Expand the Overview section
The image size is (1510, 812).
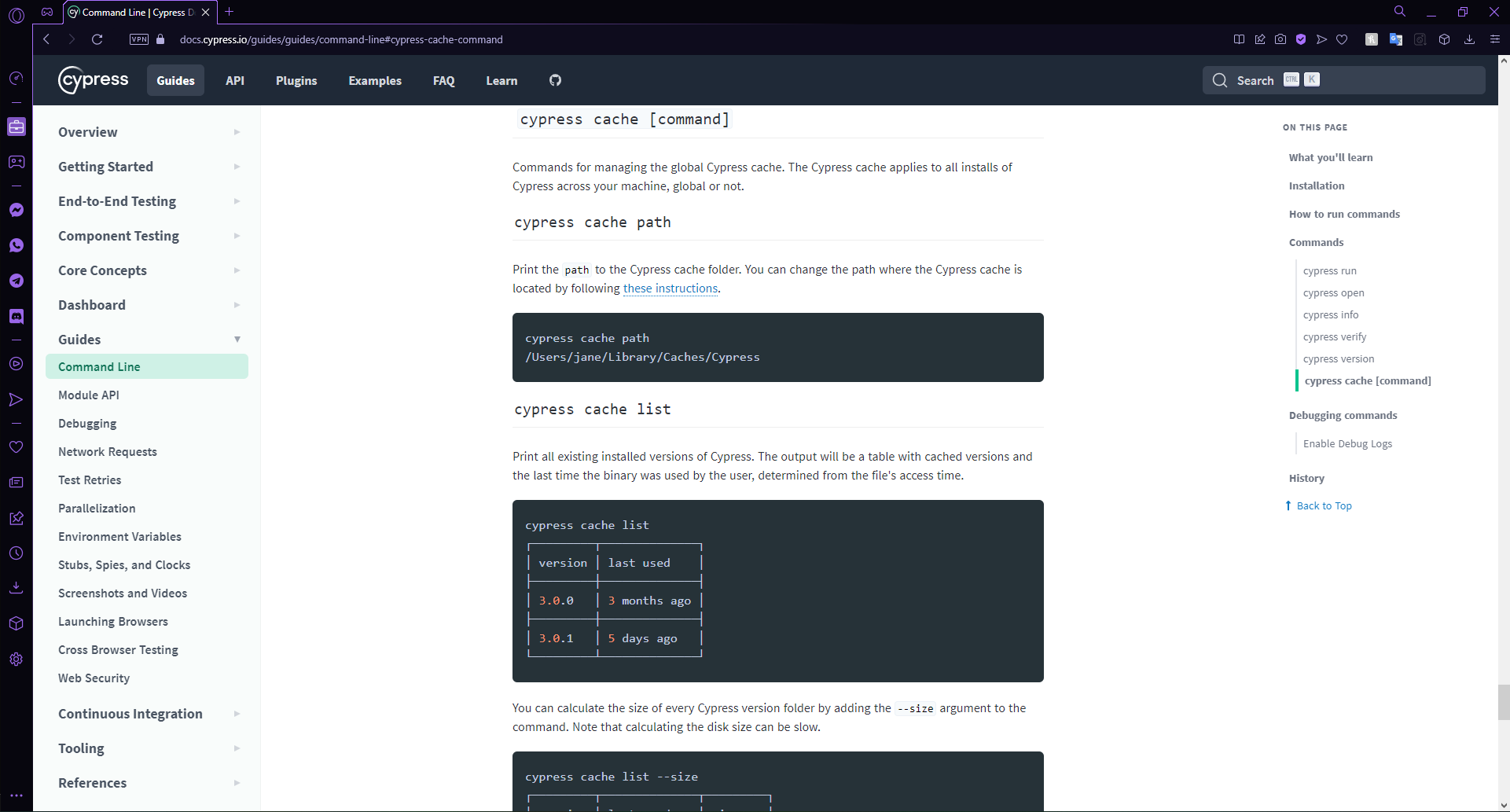[149, 132]
